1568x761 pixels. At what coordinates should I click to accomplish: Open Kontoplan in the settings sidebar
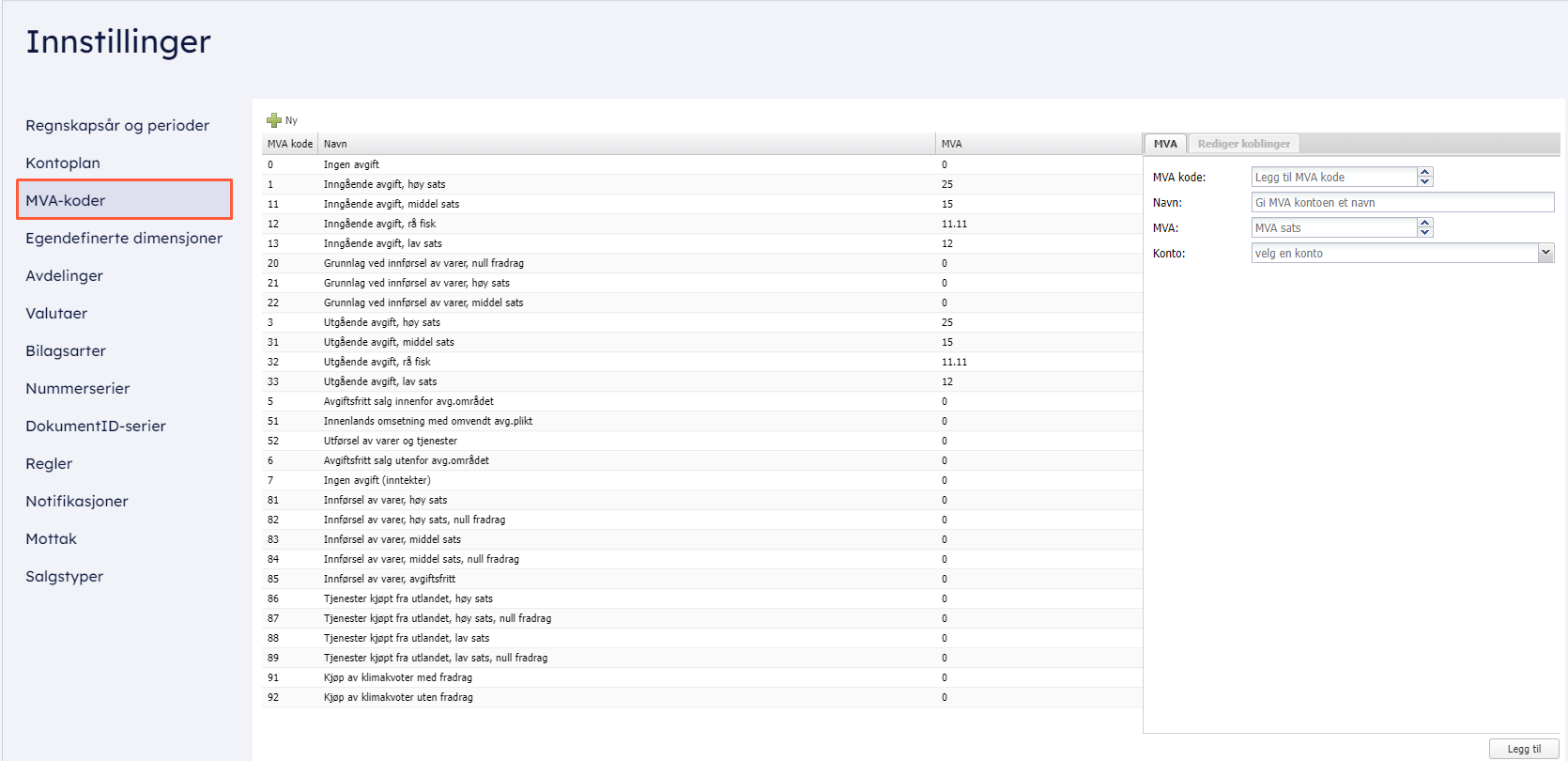pyautogui.click(x=63, y=163)
